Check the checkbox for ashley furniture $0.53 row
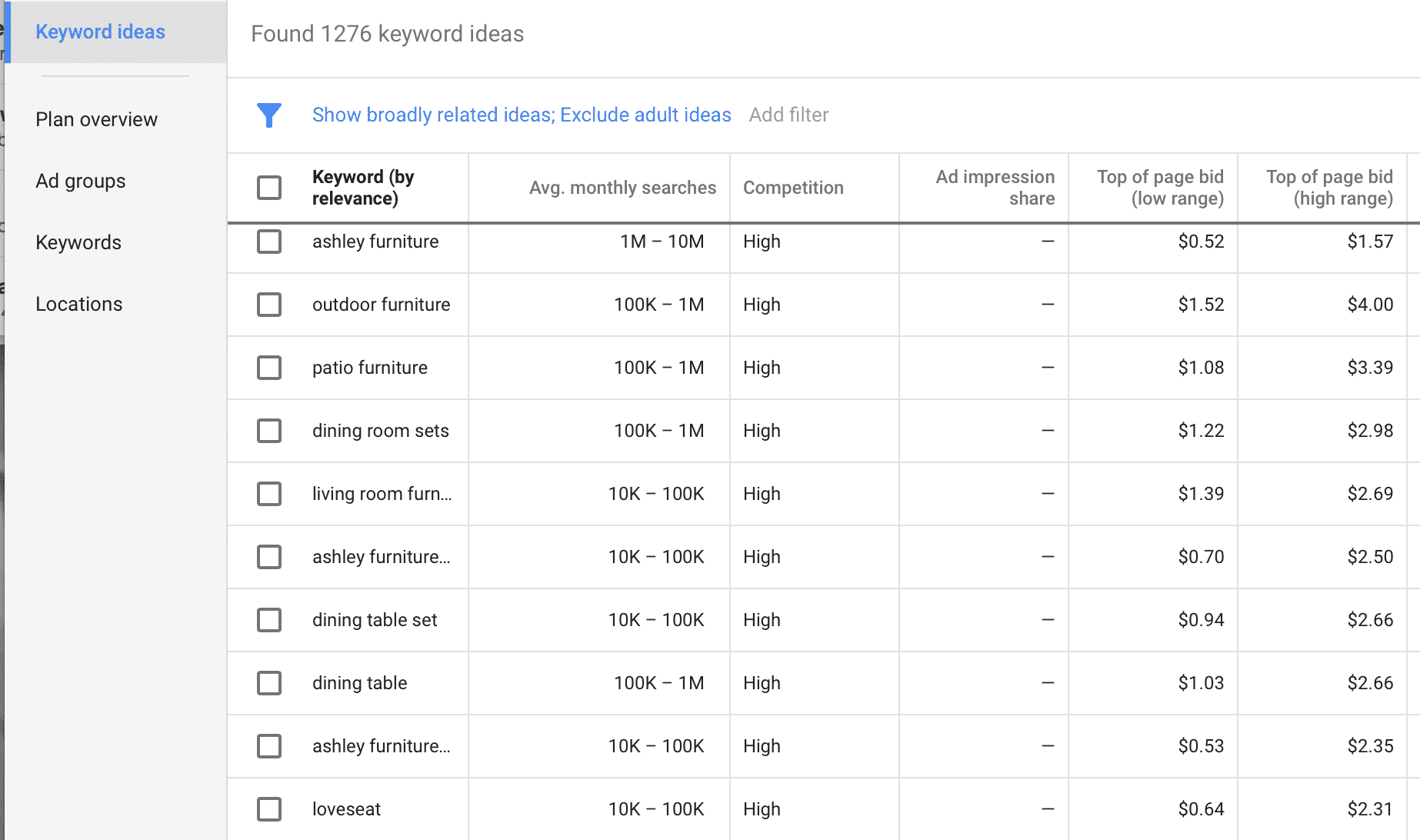 click(x=269, y=746)
